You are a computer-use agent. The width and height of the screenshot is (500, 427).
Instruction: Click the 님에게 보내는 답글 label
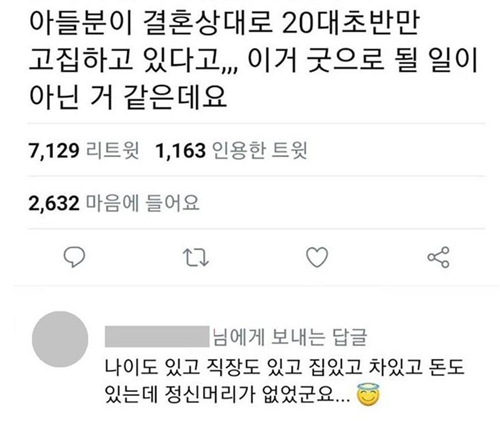290,337
